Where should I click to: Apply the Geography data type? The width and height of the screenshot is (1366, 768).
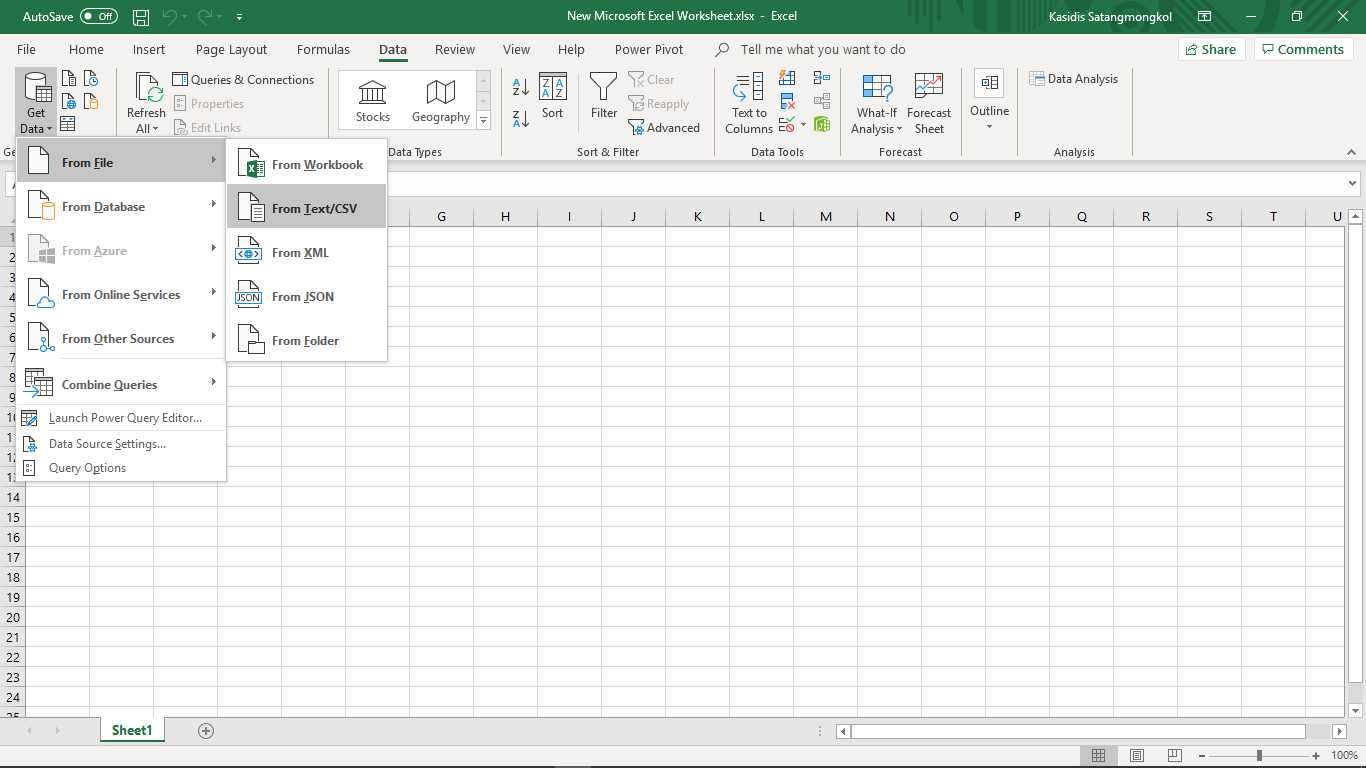coord(440,97)
